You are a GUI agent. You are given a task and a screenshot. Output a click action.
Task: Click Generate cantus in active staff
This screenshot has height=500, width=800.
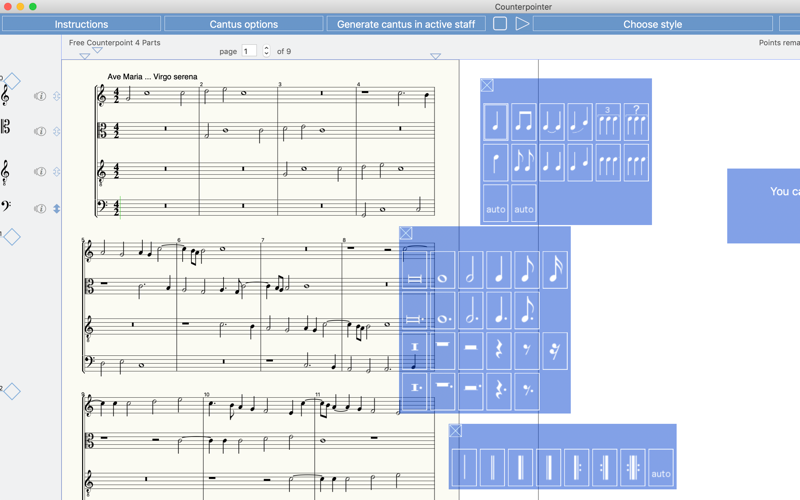[406, 24]
